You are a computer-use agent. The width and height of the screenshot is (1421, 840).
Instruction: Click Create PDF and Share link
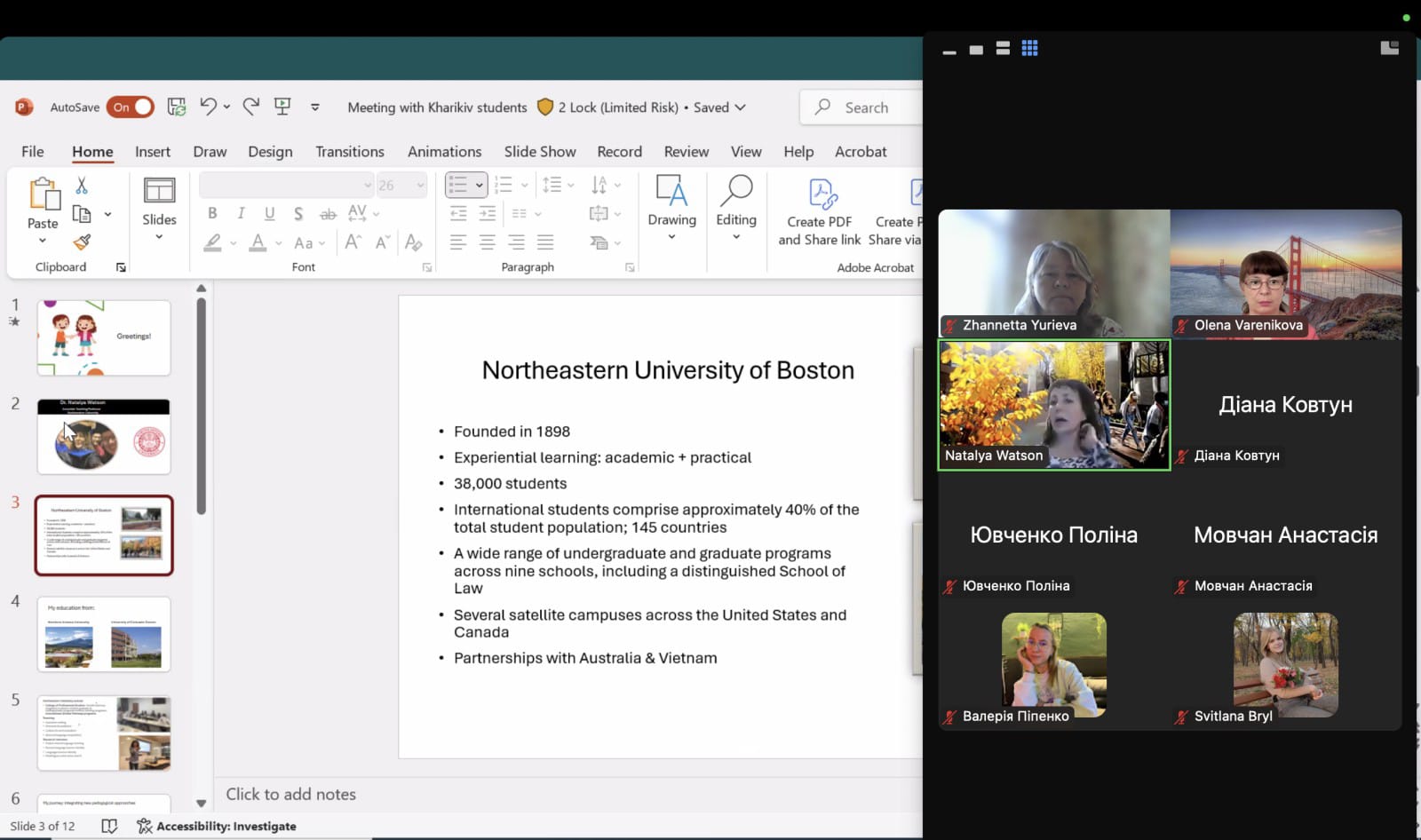(820, 212)
